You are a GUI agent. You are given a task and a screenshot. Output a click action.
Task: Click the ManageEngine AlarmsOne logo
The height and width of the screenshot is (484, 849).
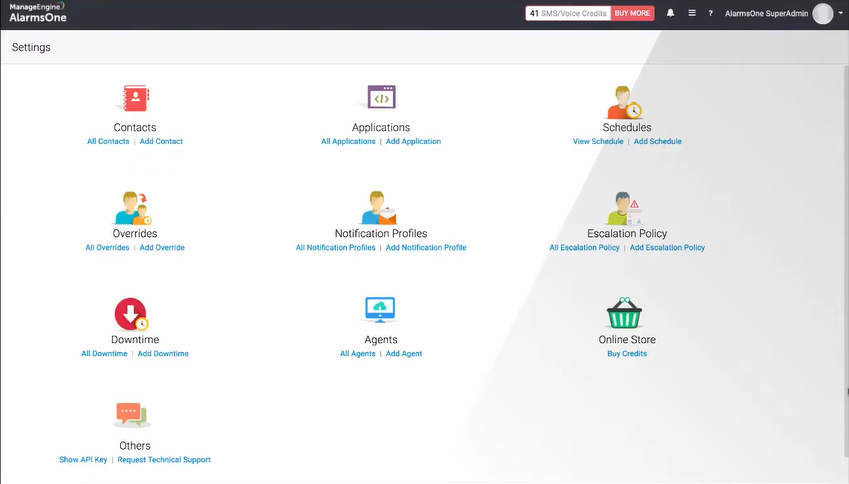click(x=37, y=12)
